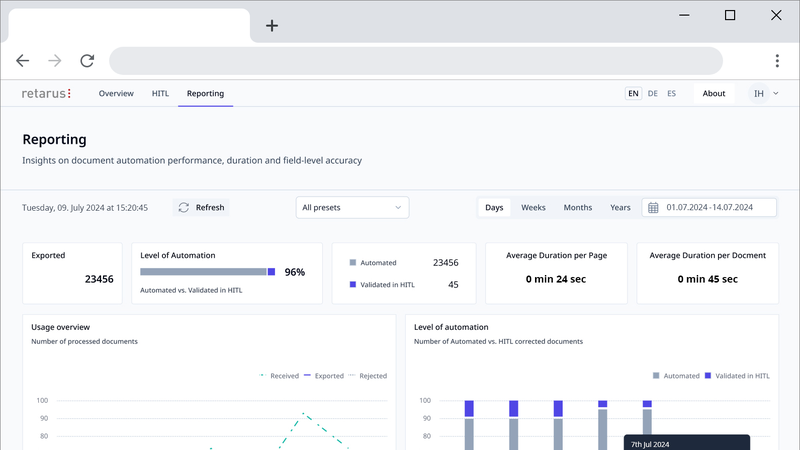Go to the HITL tab
The height and width of the screenshot is (450, 800).
(x=160, y=94)
